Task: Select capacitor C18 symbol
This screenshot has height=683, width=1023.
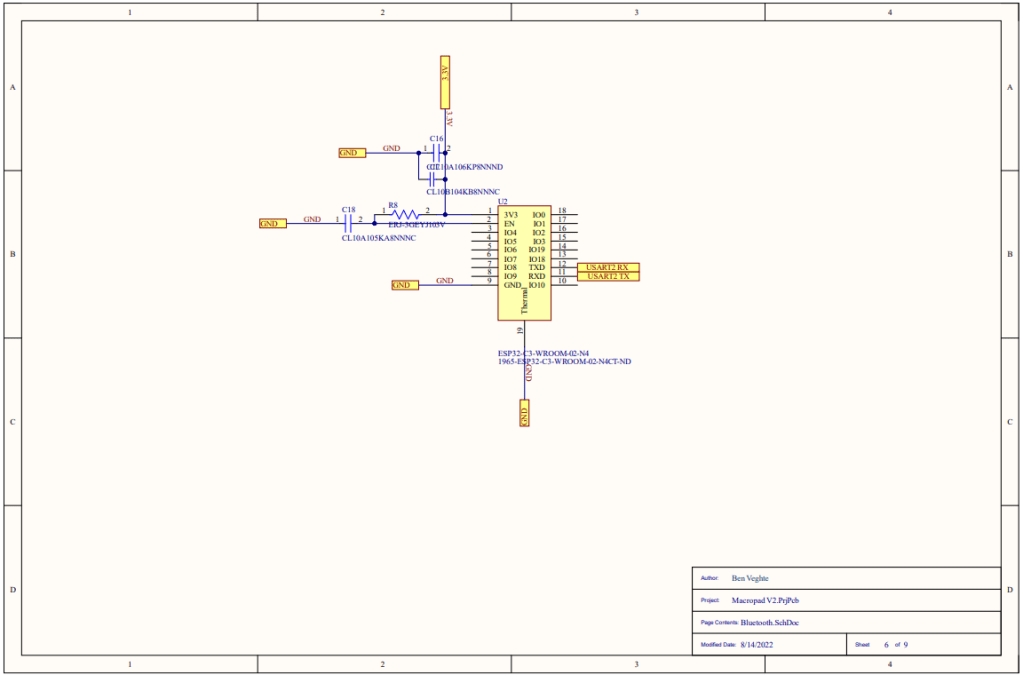Action: click(x=349, y=223)
